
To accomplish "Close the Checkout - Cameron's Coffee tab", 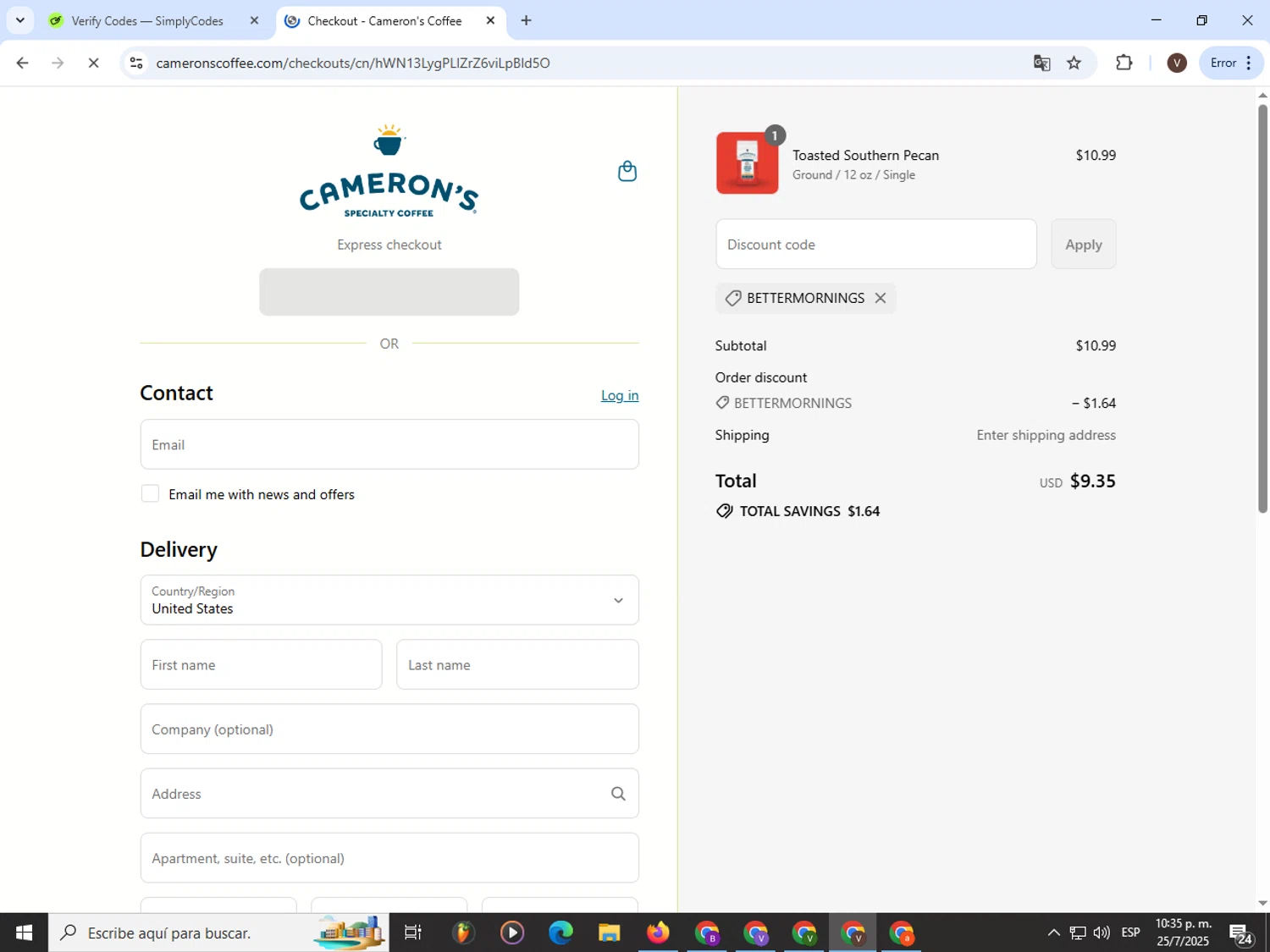I will pos(490,20).
